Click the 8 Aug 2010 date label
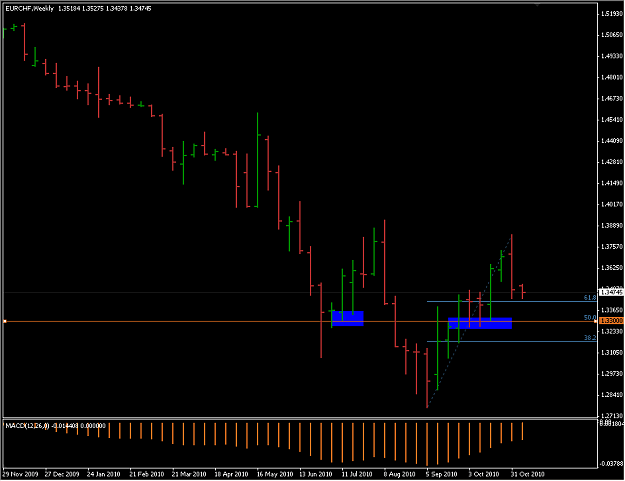Image resolution: width=625 pixels, height=481 pixels. point(399,474)
